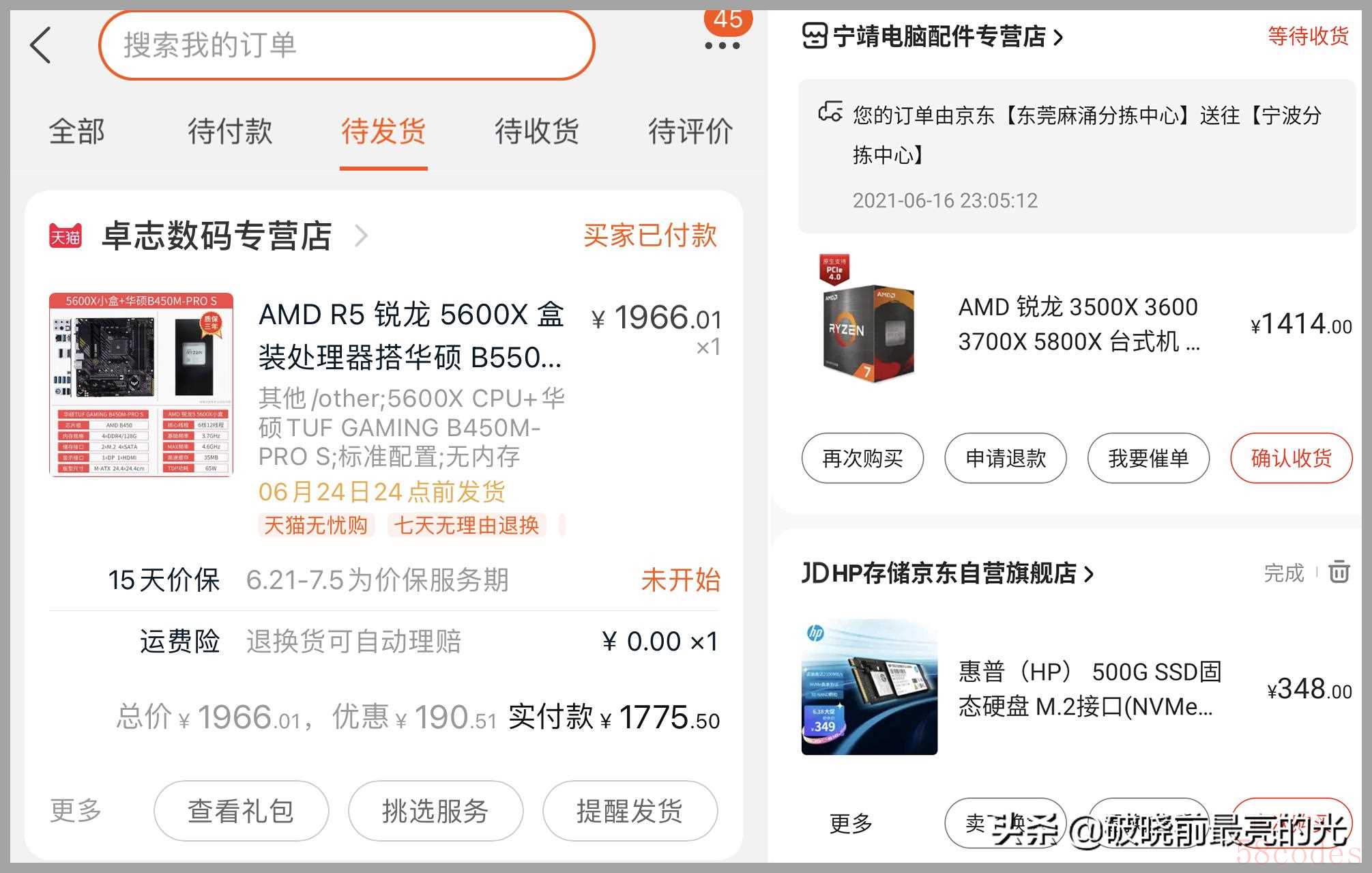Viewport: 1372px width, 873px height.
Task: Open the AMD Ryzen CPU box thumbnail
Action: [x=867, y=319]
